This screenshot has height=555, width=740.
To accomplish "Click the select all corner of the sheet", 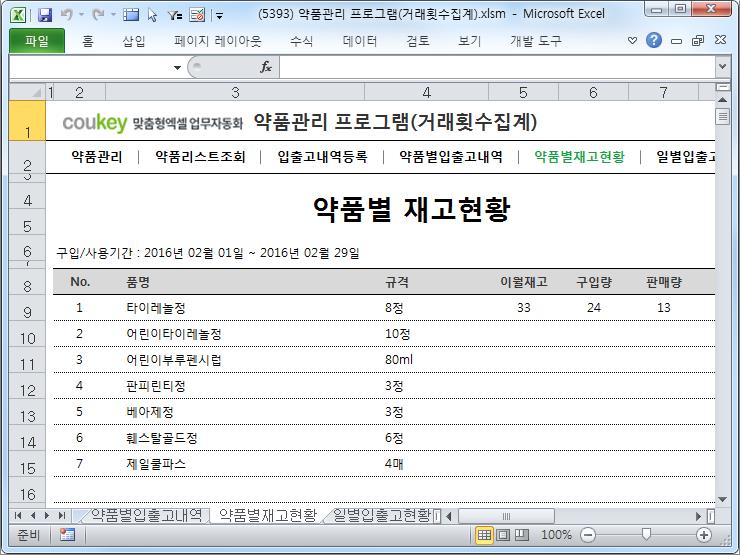I will (x=27, y=92).
